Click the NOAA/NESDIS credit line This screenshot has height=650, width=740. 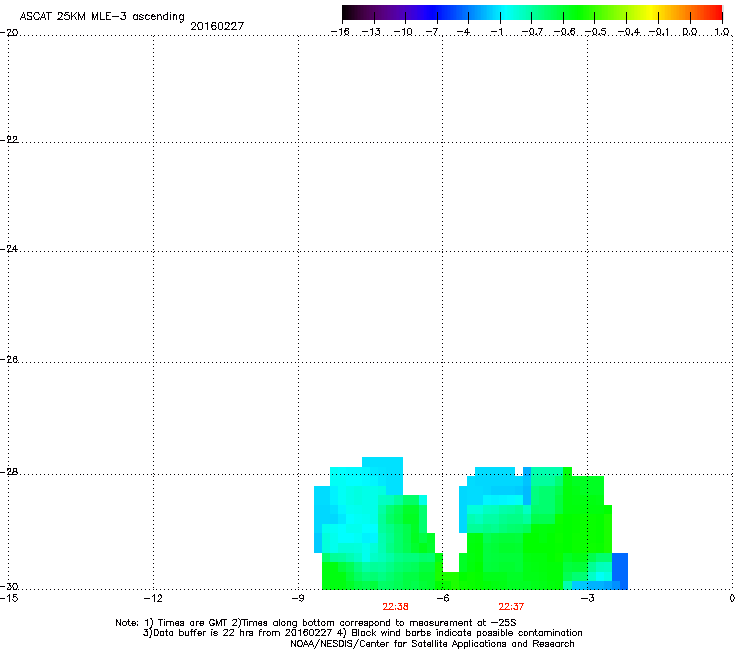[432, 644]
